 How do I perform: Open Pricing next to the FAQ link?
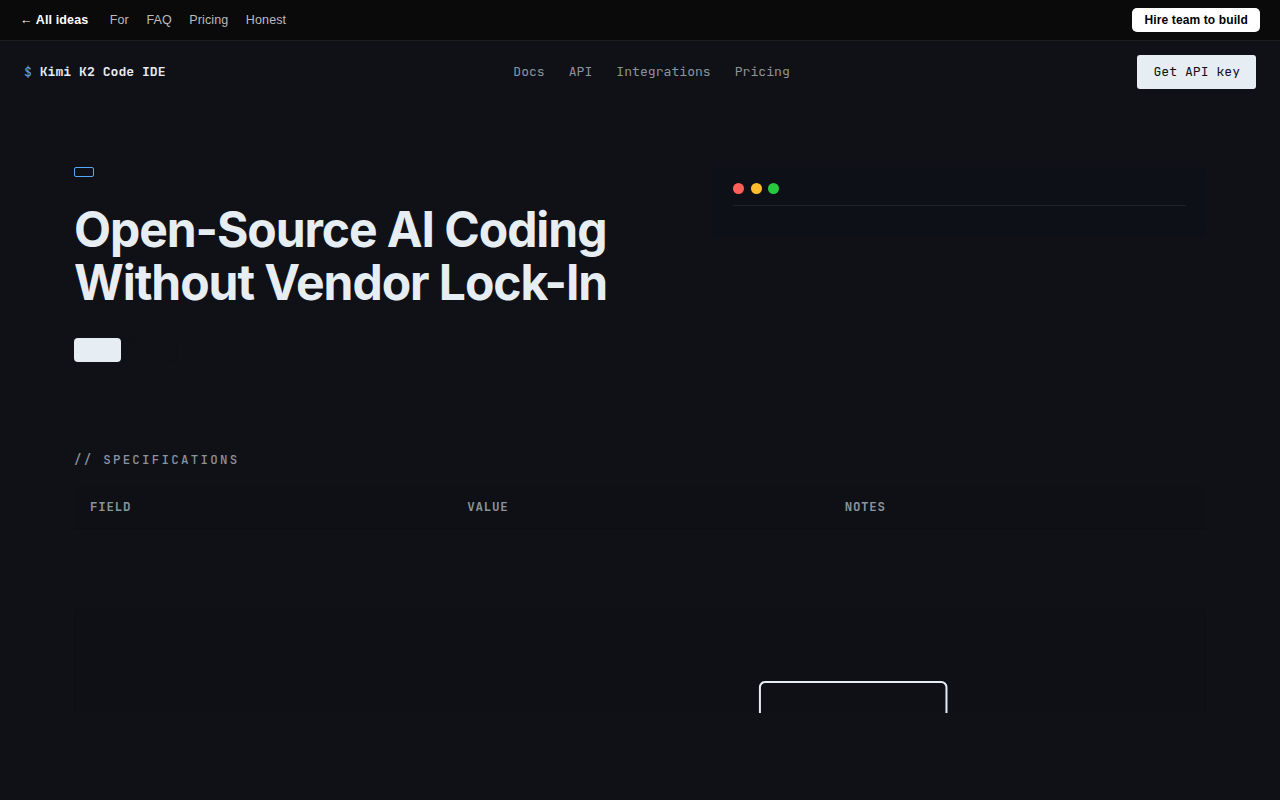click(x=208, y=20)
